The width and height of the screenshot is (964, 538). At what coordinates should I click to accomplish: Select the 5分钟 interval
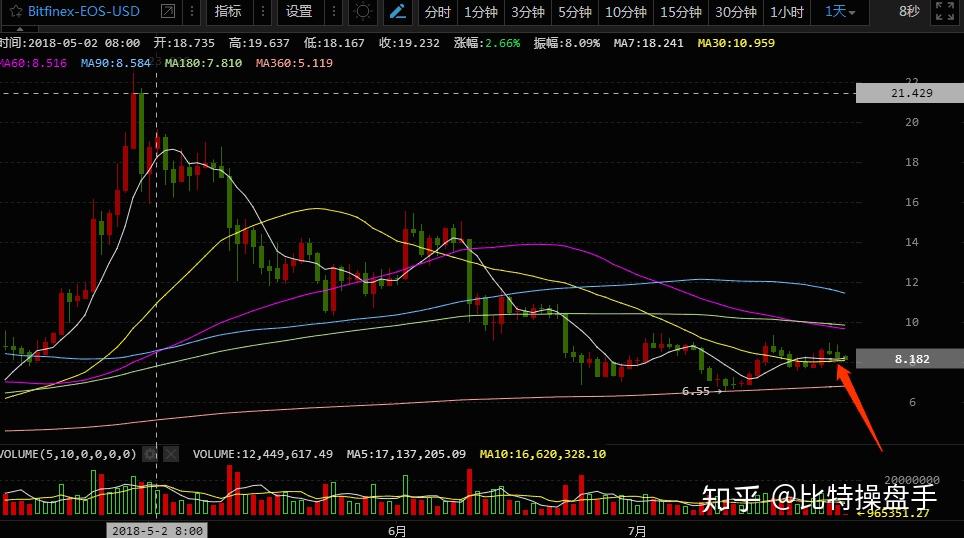pos(575,12)
